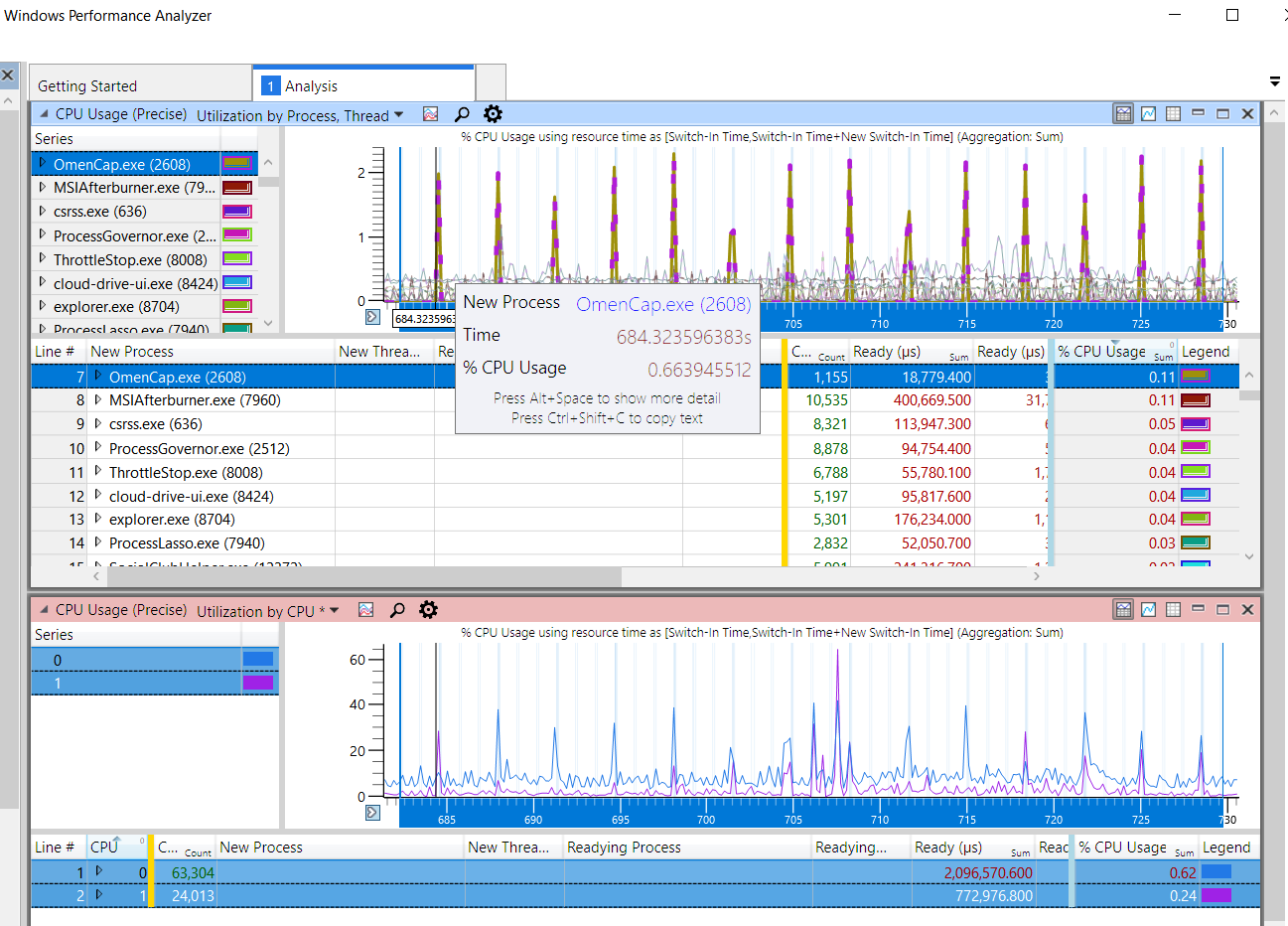This screenshot has width=1288, height=926.
Task: Open view editor gear in top CPU Usage panel
Action: point(493,114)
